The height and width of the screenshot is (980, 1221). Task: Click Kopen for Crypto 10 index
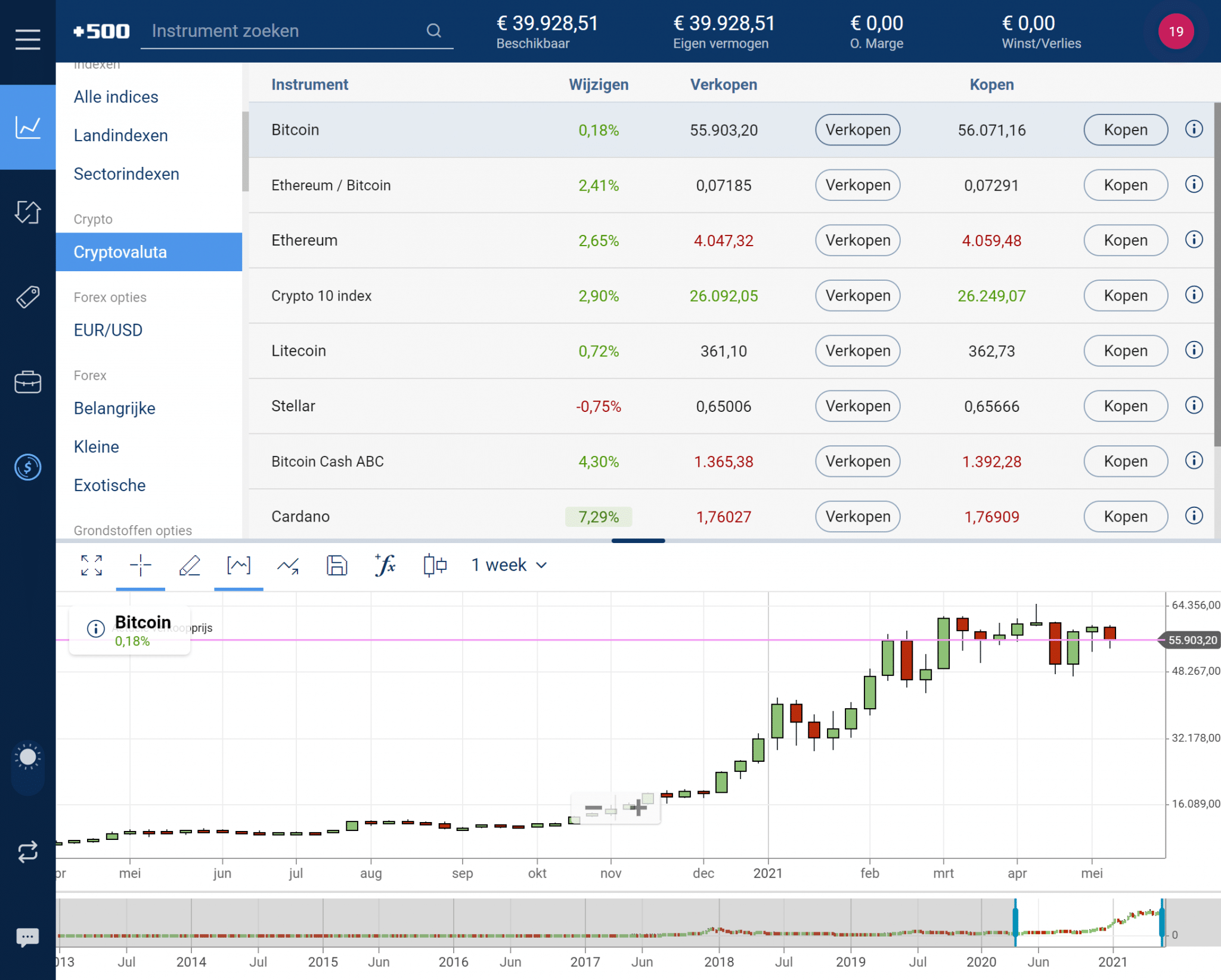tap(1125, 296)
